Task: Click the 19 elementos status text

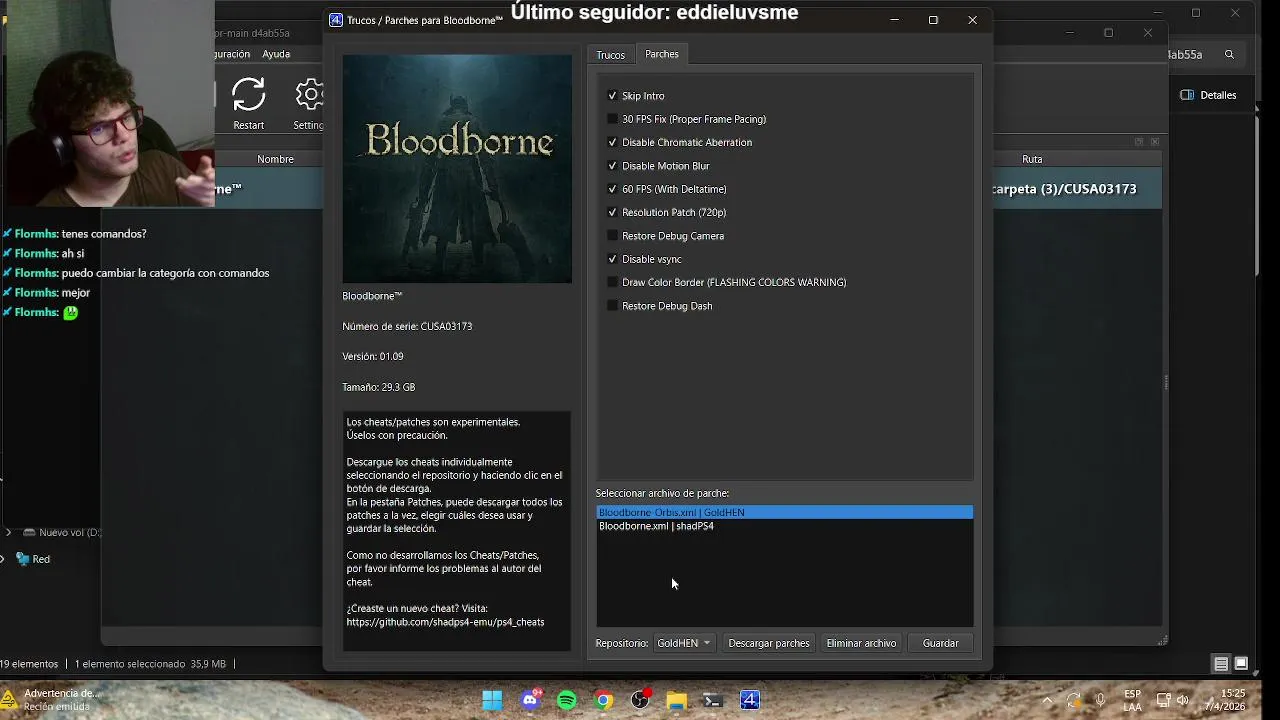Action: (x=30, y=664)
